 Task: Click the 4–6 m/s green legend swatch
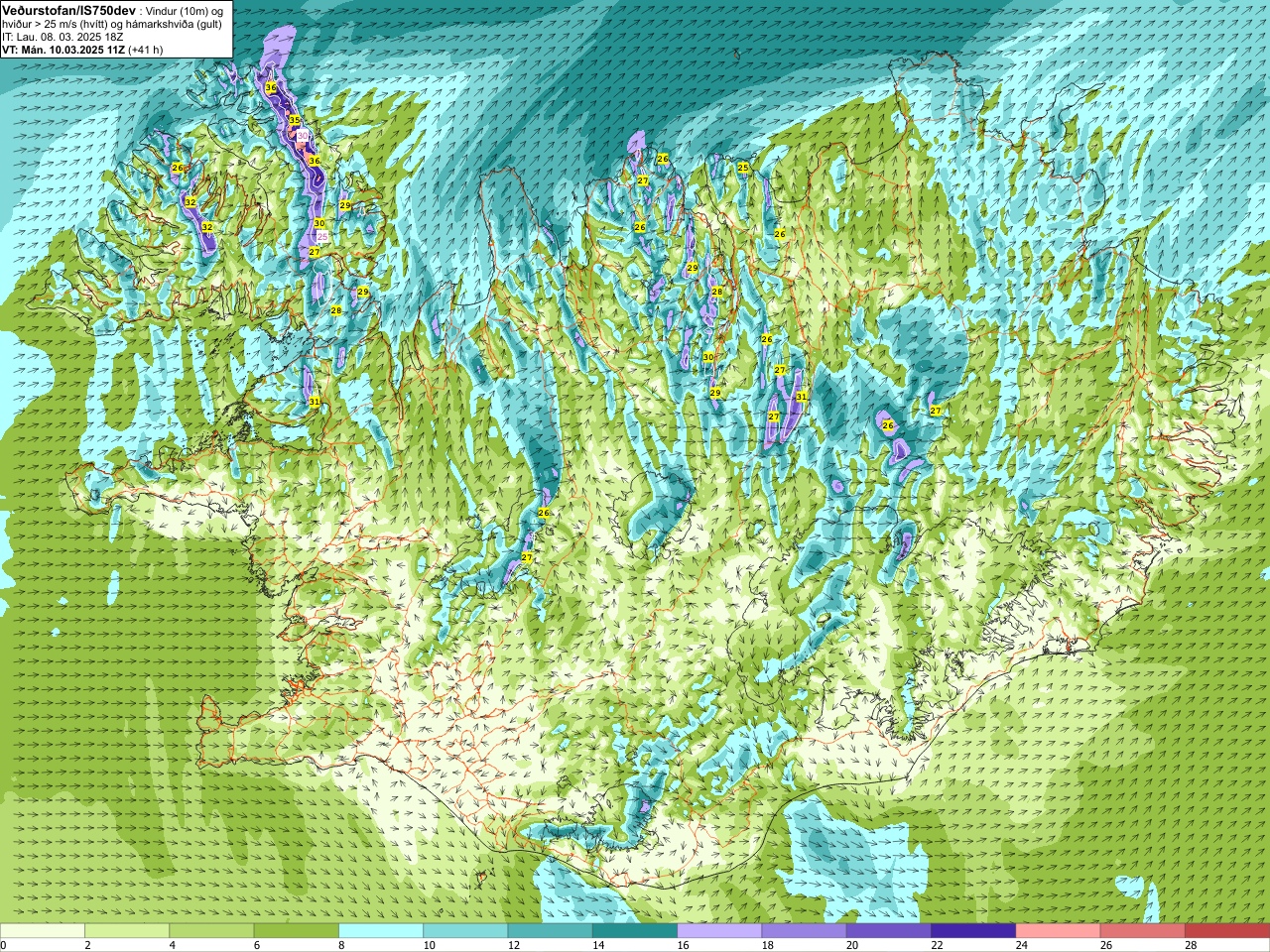(x=211, y=930)
